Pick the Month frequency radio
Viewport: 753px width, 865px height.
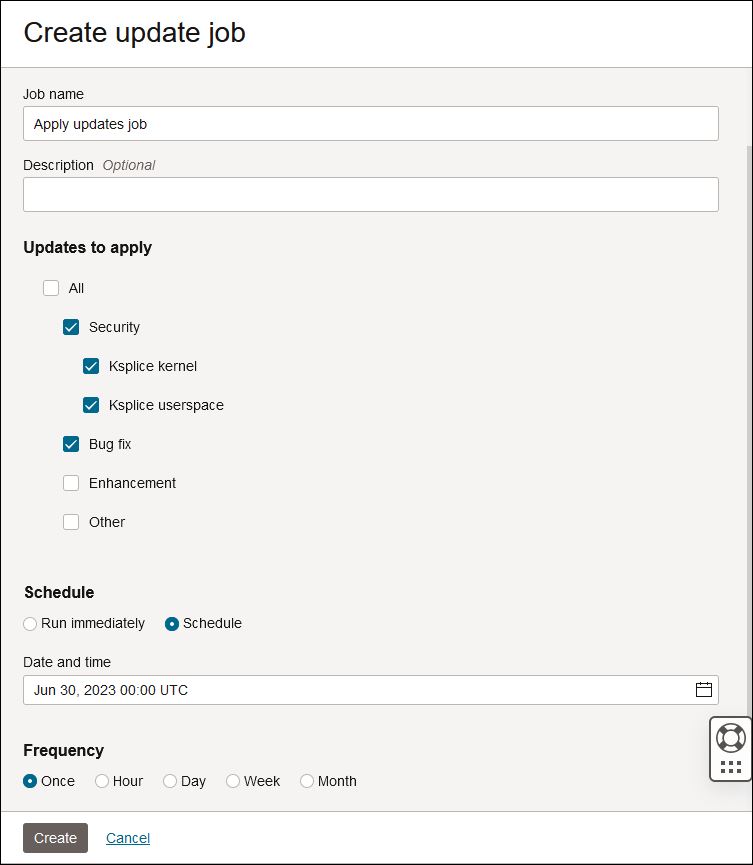[307, 781]
